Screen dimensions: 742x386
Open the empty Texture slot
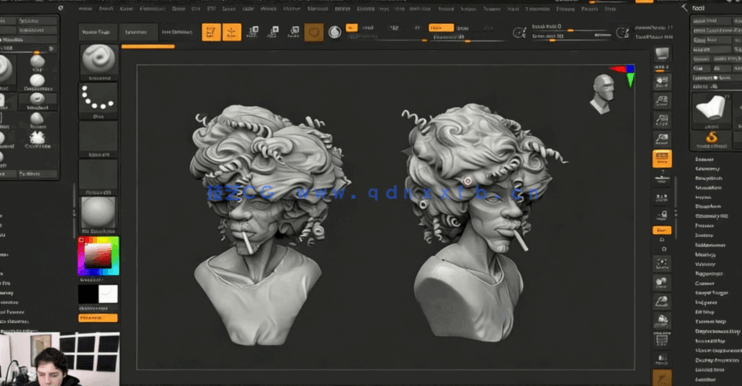pyautogui.click(x=98, y=177)
